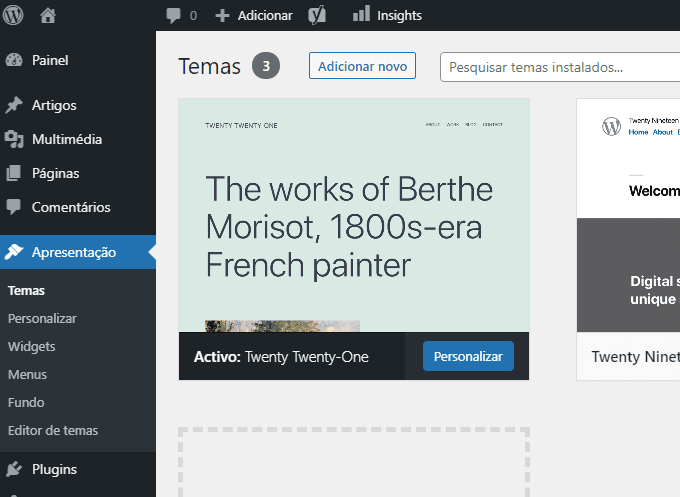Click the Personalizar button on active theme
Viewport: 680px width, 497px height.
468,356
